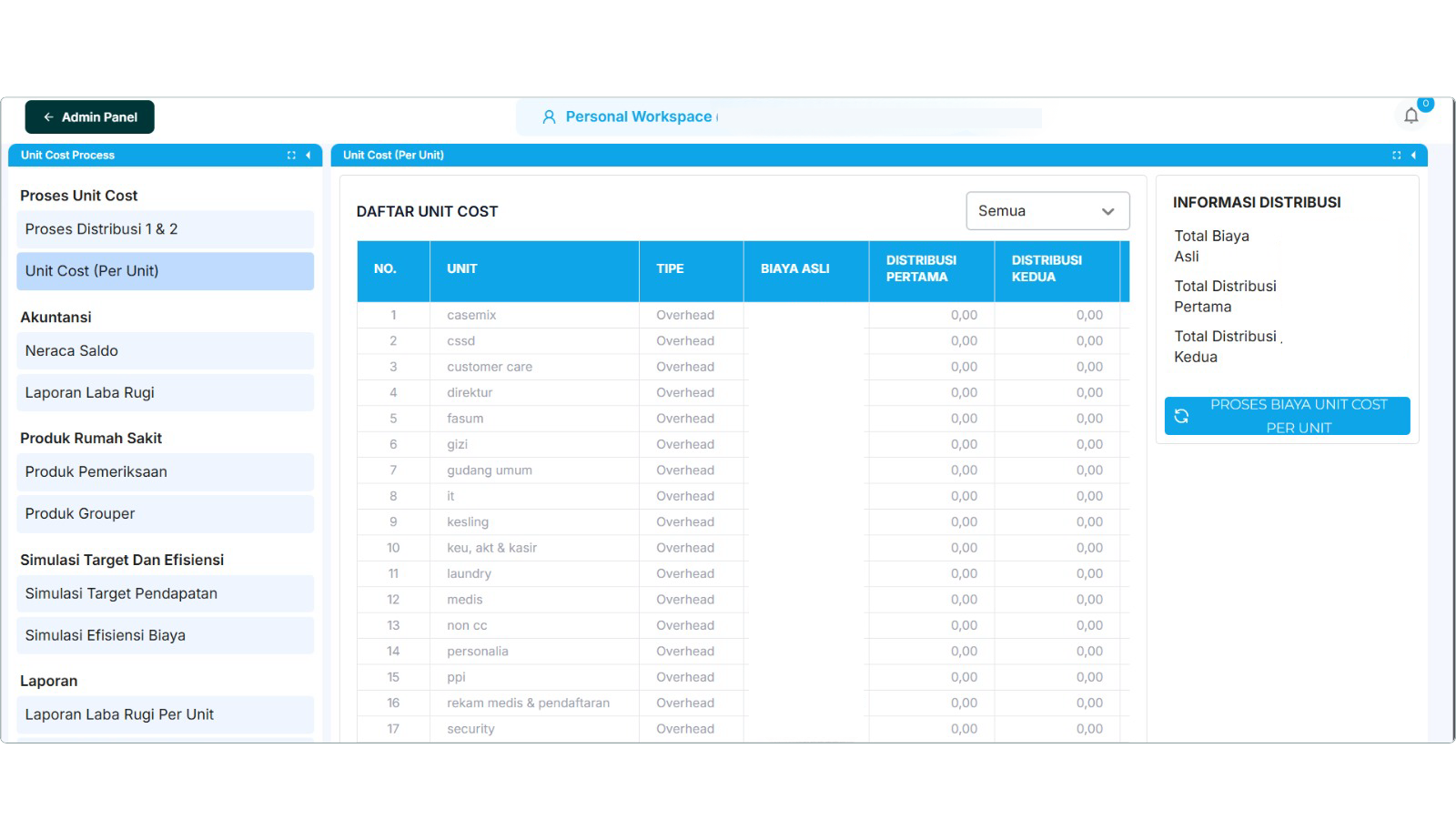The image size is (1456, 819).
Task: Click the fasum unit name
Action: (x=465, y=419)
